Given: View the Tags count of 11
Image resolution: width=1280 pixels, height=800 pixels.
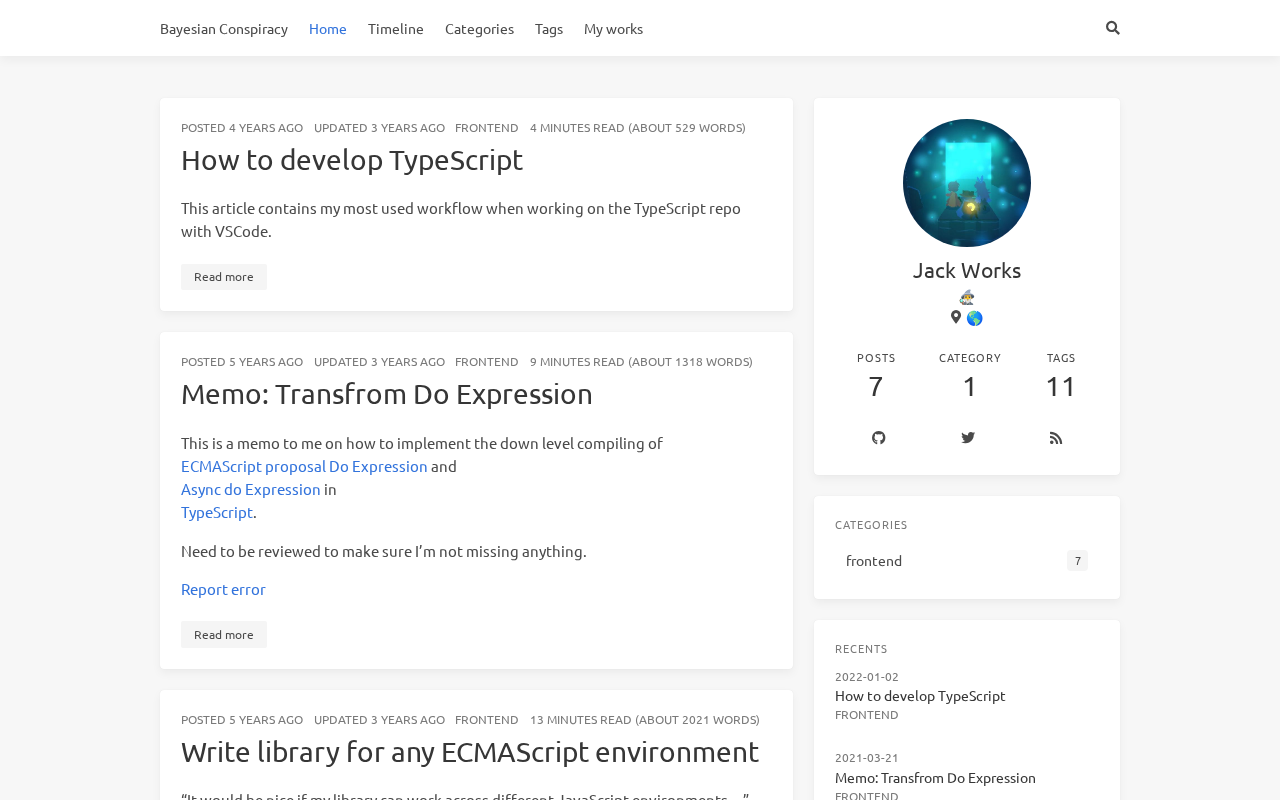Looking at the screenshot, I should [1060, 386].
